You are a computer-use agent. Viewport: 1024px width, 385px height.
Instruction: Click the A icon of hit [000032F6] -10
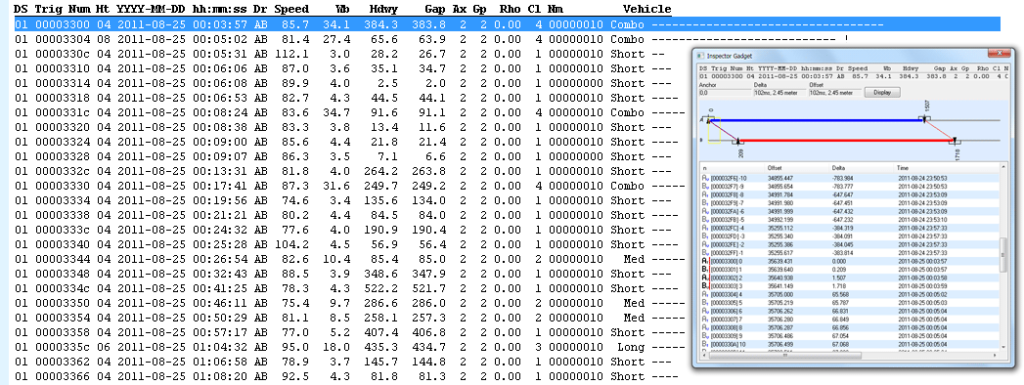coord(705,178)
